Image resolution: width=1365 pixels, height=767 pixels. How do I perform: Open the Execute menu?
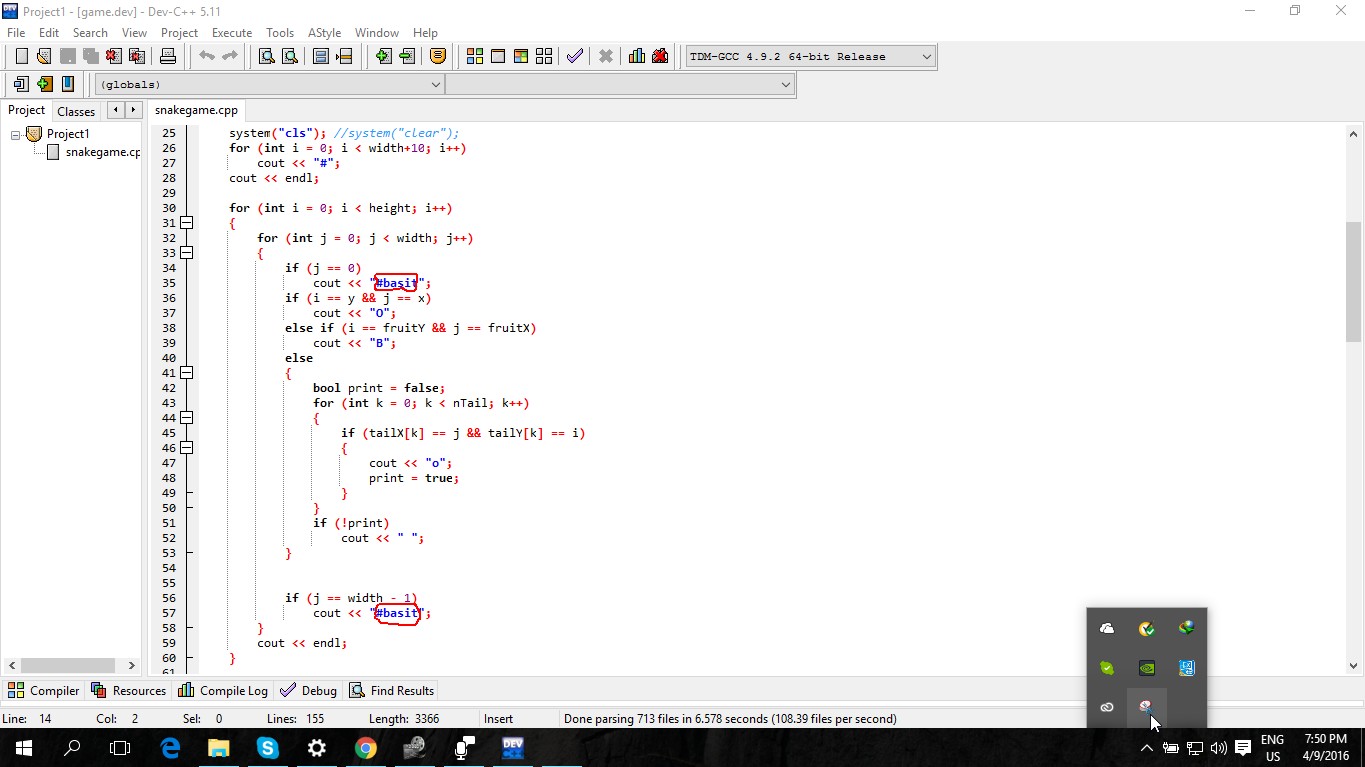click(x=232, y=32)
